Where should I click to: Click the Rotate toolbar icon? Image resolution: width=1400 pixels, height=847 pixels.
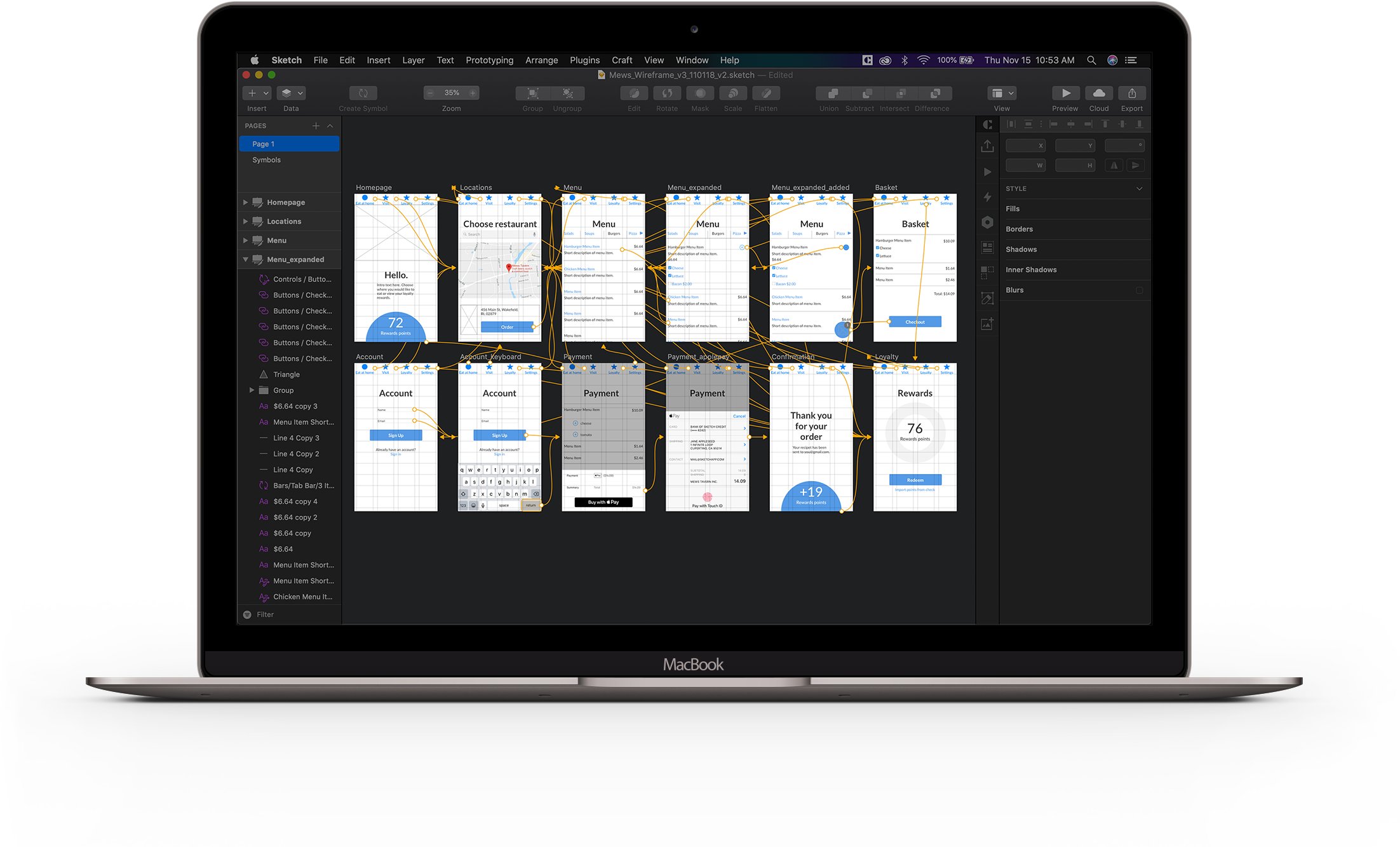pyautogui.click(x=667, y=93)
